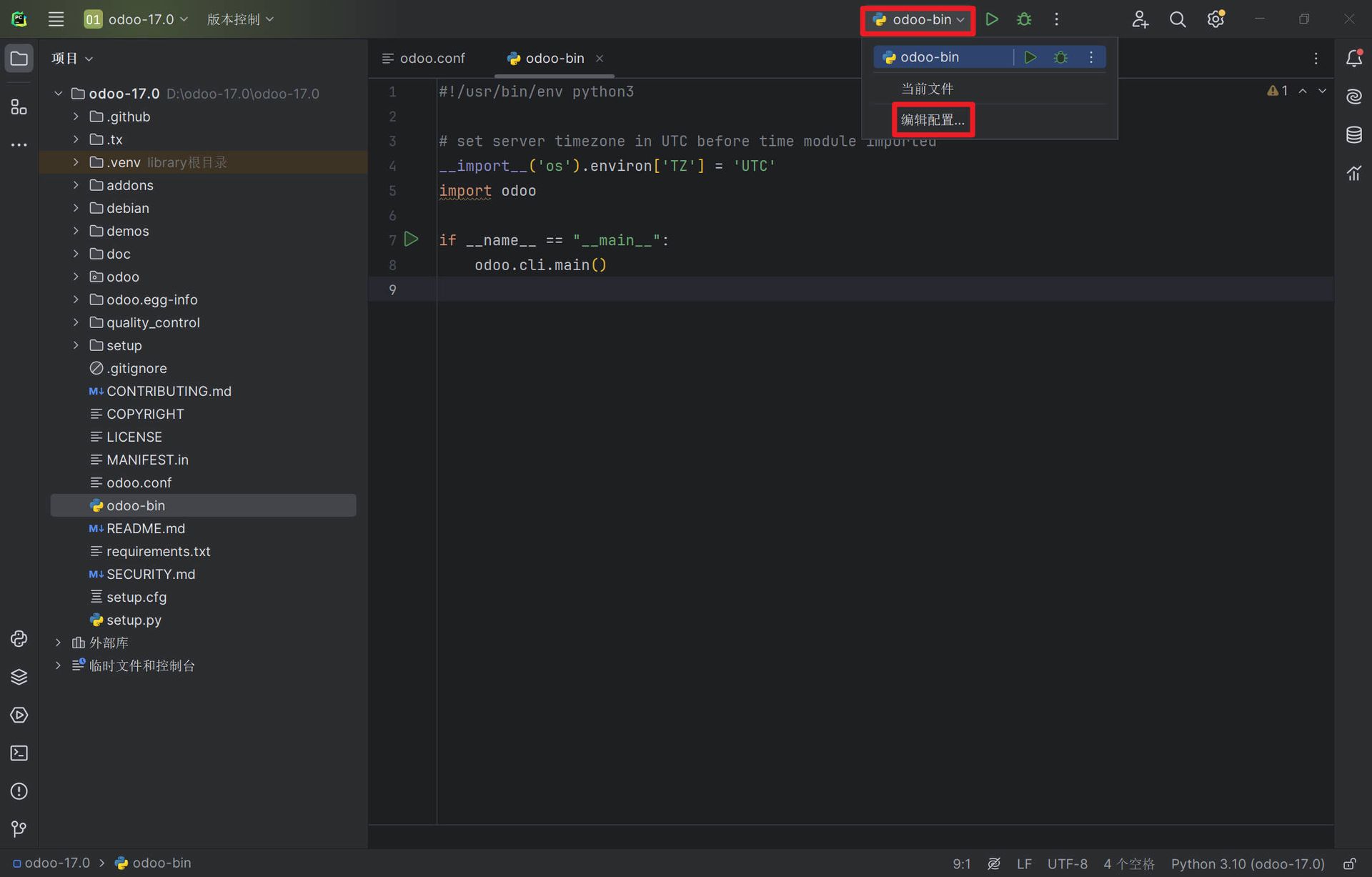Image resolution: width=1372 pixels, height=877 pixels.
Task: Open the odoo-17.0 project dropdown
Action: [x=136, y=19]
